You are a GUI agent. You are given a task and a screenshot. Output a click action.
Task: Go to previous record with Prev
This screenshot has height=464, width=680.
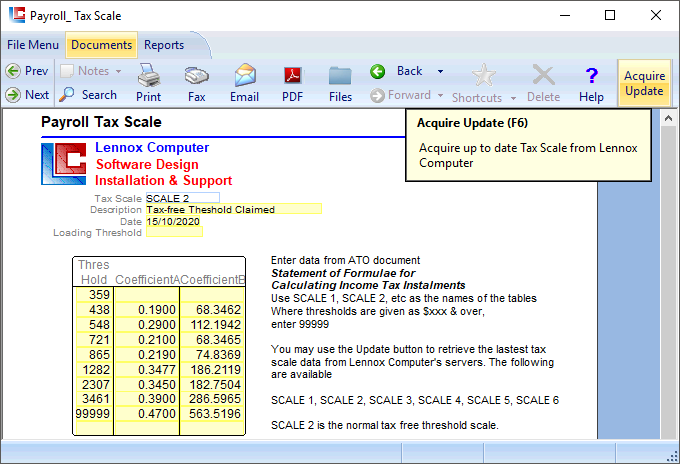coord(27,71)
